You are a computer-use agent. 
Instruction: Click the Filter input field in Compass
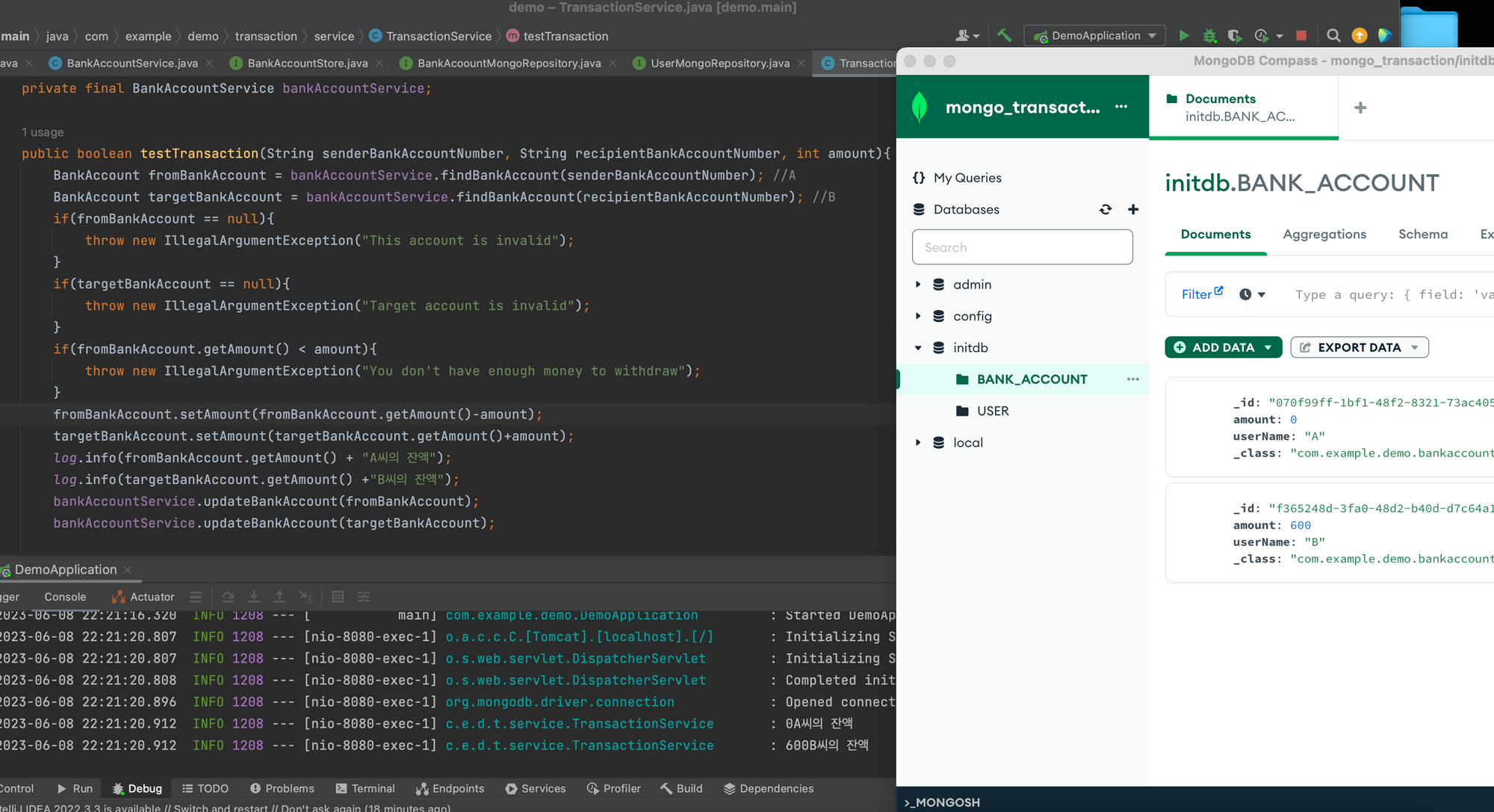[1390, 293]
